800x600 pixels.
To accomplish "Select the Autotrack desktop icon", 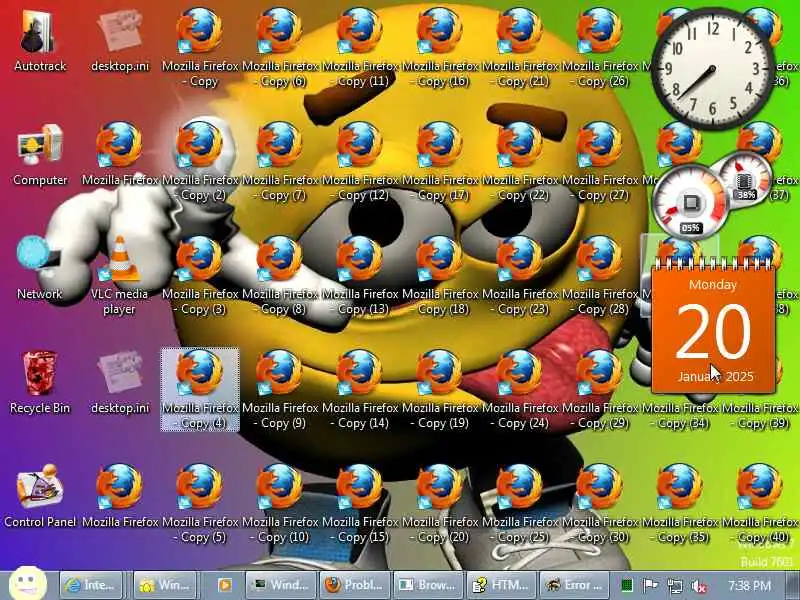I will [x=40, y=41].
